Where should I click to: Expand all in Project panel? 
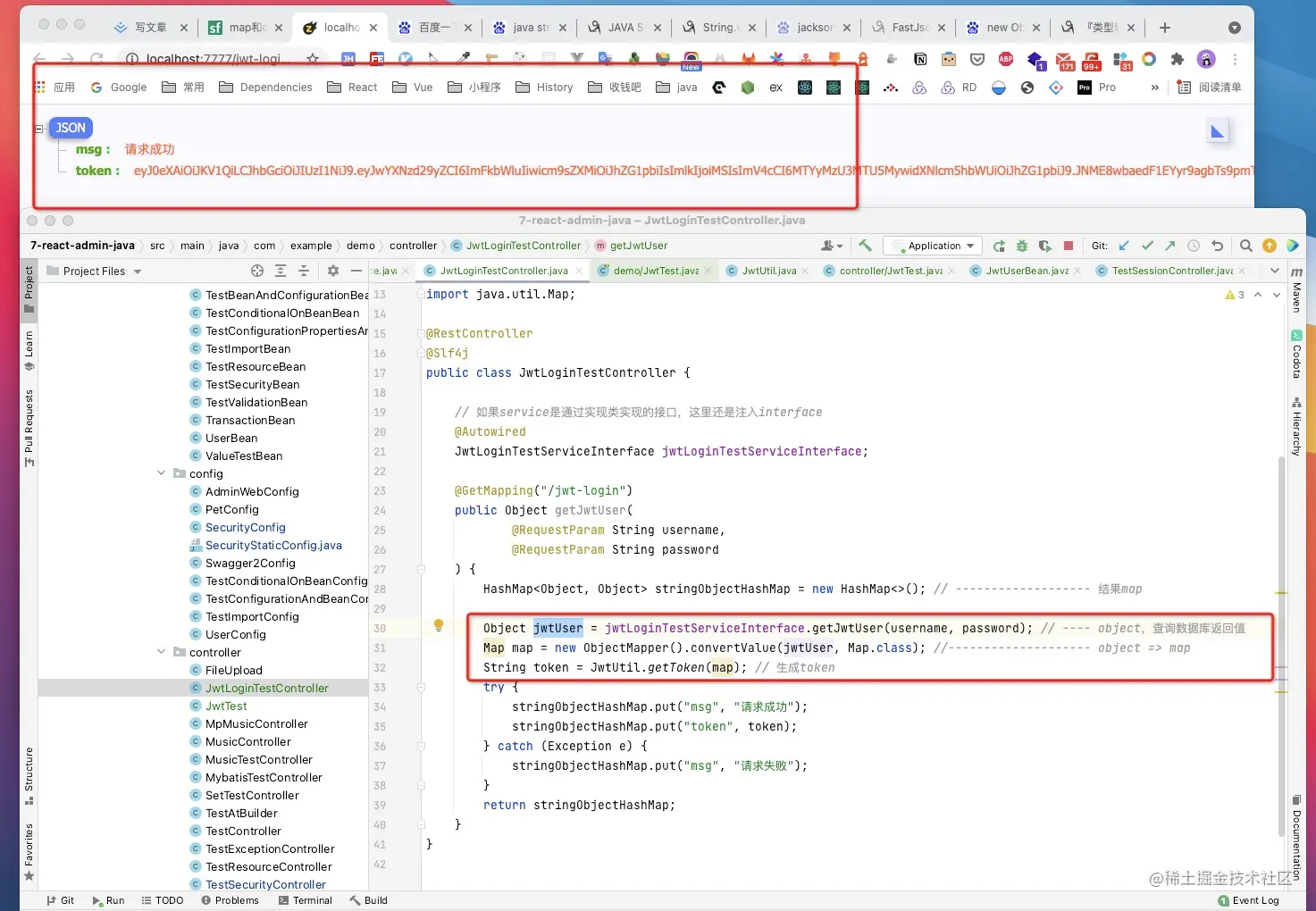click(281, 271)
